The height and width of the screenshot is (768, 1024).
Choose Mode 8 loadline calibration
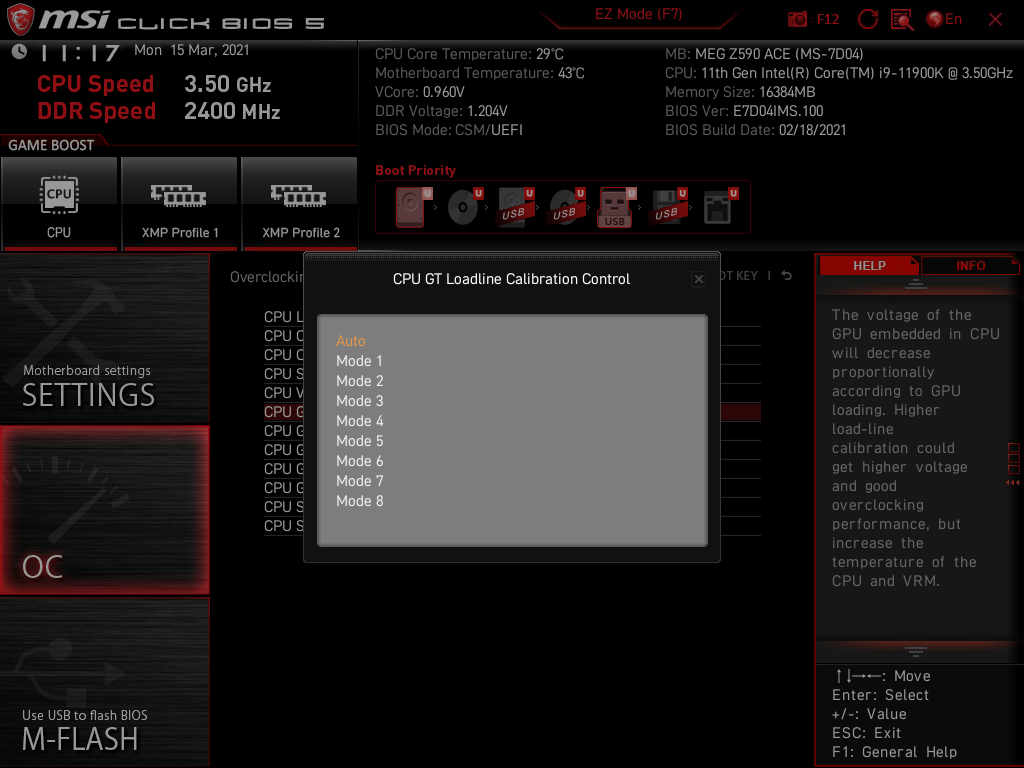[359, 501]
